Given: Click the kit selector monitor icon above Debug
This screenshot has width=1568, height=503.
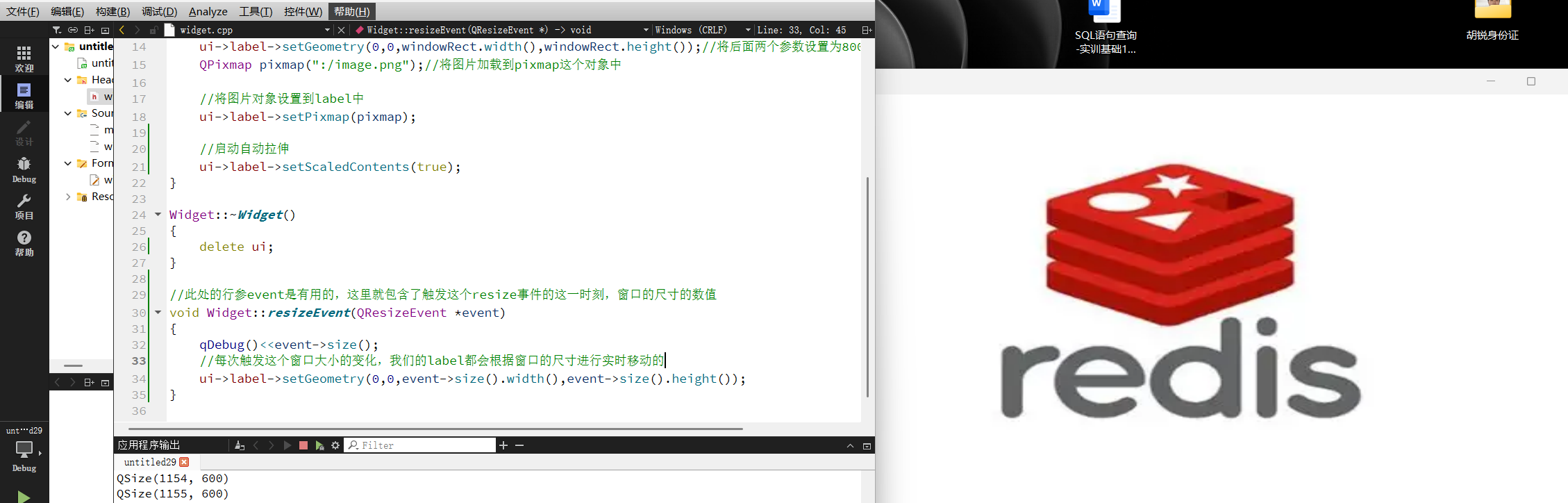Looking at the screenshot, I should pyautogui.click(x=24, y=450).
